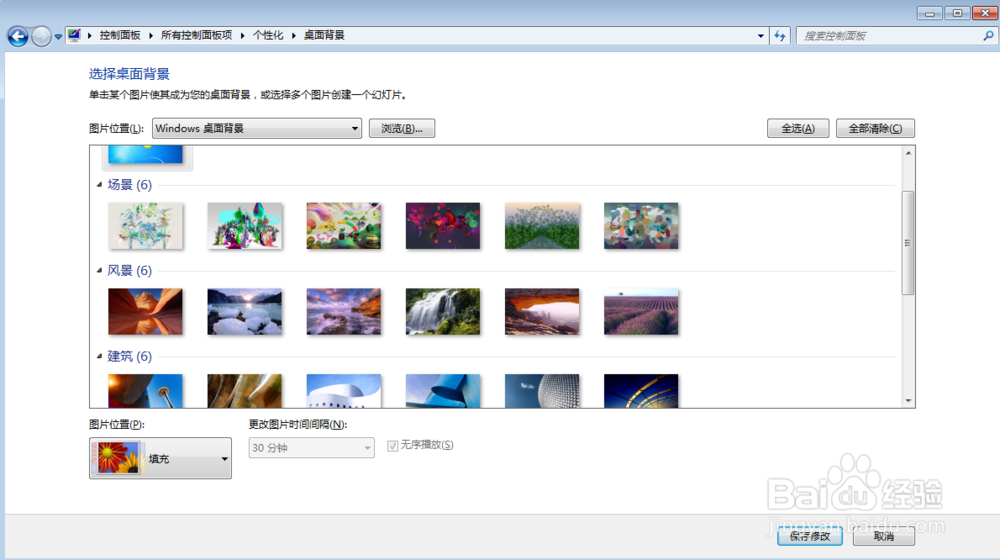The image size is (1000, 560).
Task: Select the green and purple castle wallpaper in 场景
Action: pos(244,226)
